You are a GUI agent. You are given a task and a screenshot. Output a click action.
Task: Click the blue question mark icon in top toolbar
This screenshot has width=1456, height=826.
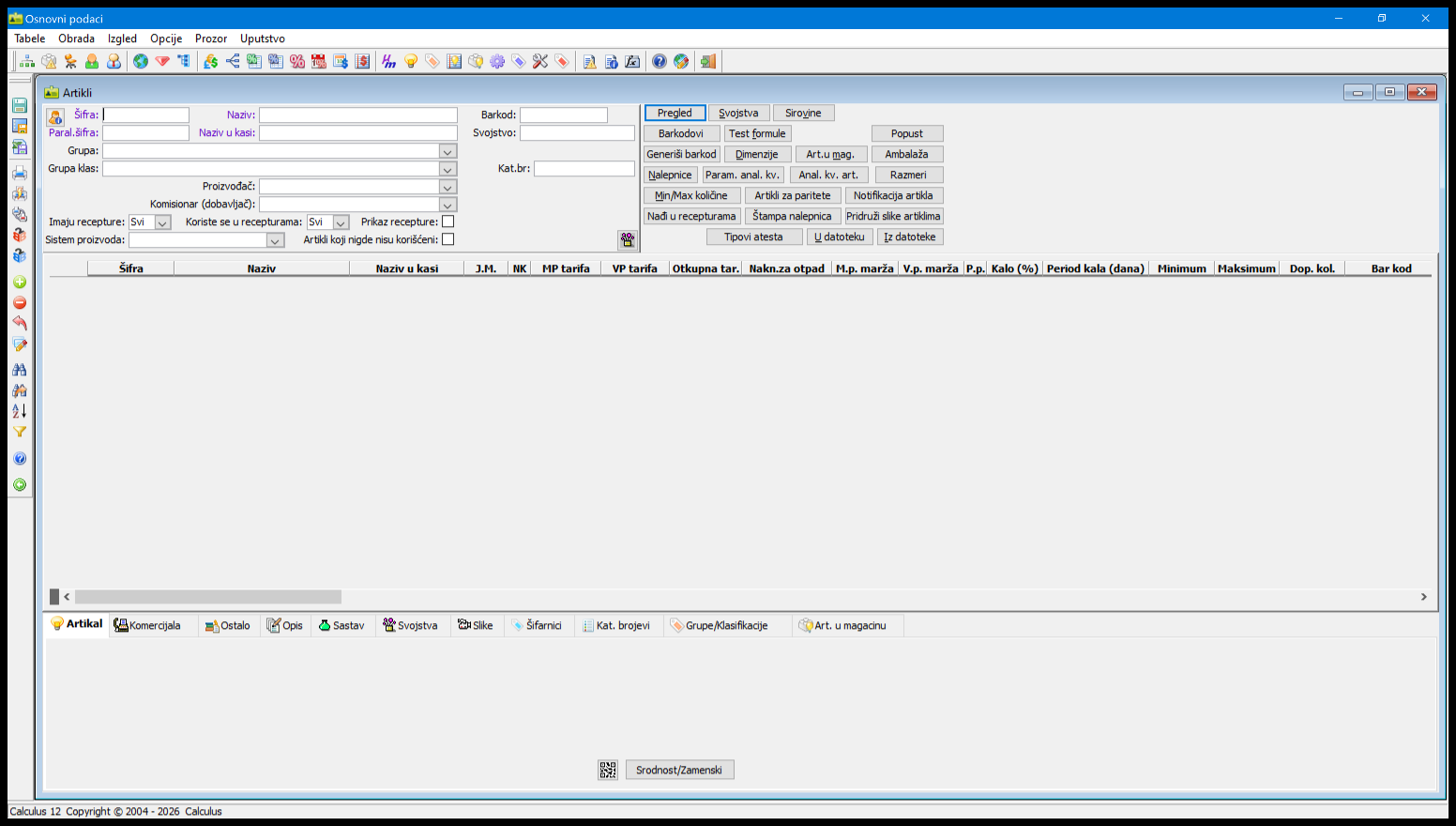(660, 61)
